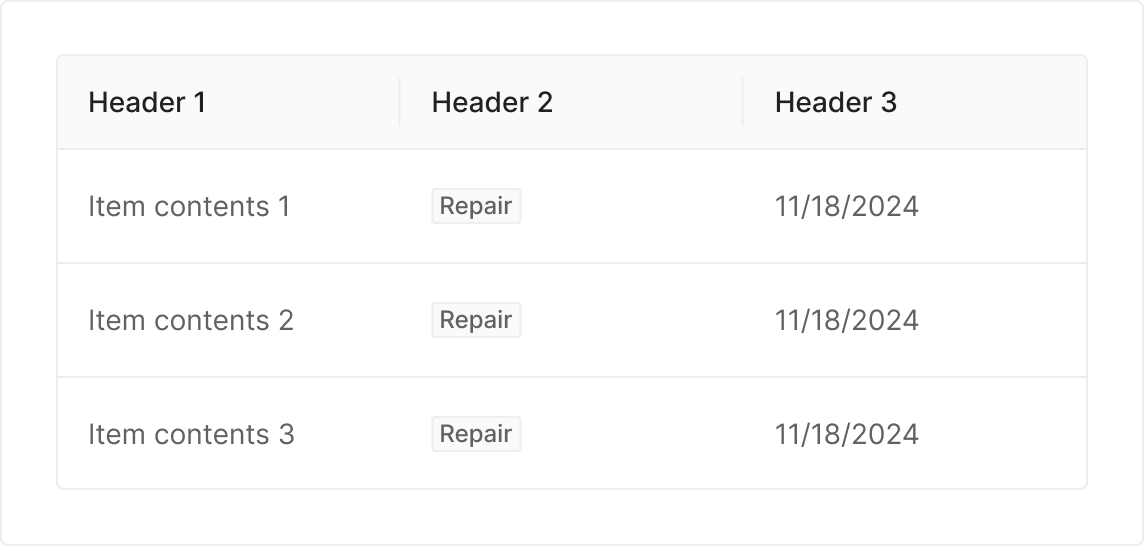The width and height of the screenshot is (1144, 546).
Task: Select date 11/18/2024 in Item contents 2 row
Action: (x=846, y=321)
